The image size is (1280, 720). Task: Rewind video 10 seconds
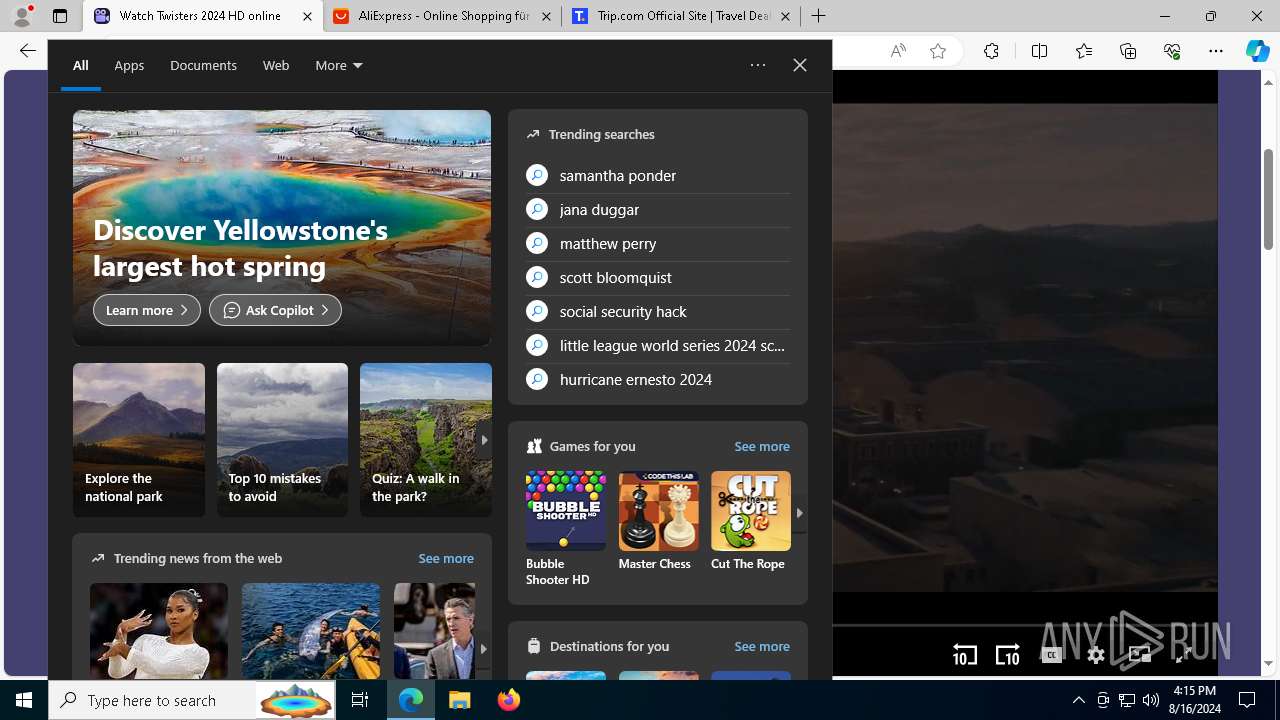pos(964,655)
